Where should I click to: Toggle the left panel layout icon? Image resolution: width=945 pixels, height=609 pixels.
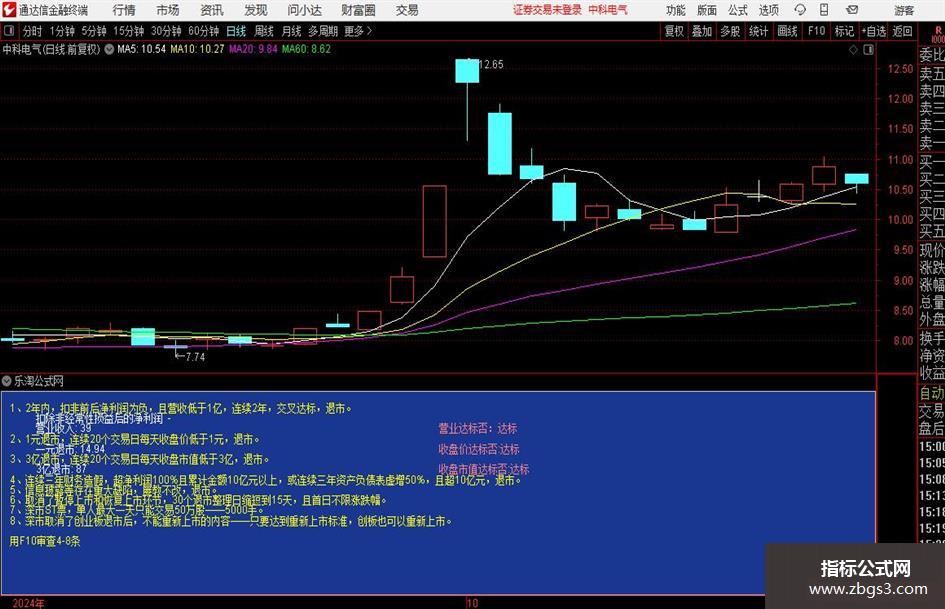pos(9,31)
